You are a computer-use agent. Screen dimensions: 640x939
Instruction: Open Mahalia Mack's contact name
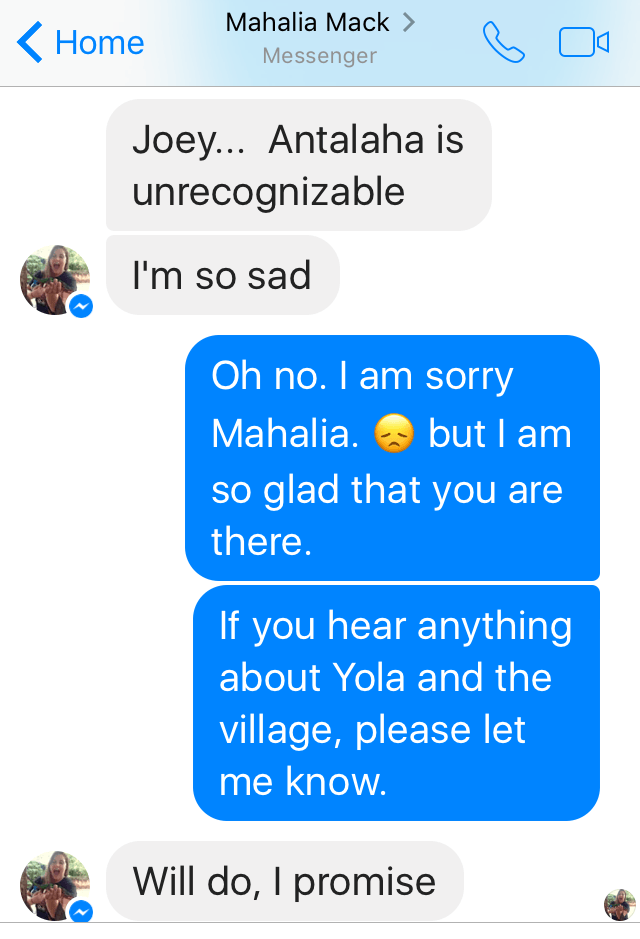coord(306,21)
